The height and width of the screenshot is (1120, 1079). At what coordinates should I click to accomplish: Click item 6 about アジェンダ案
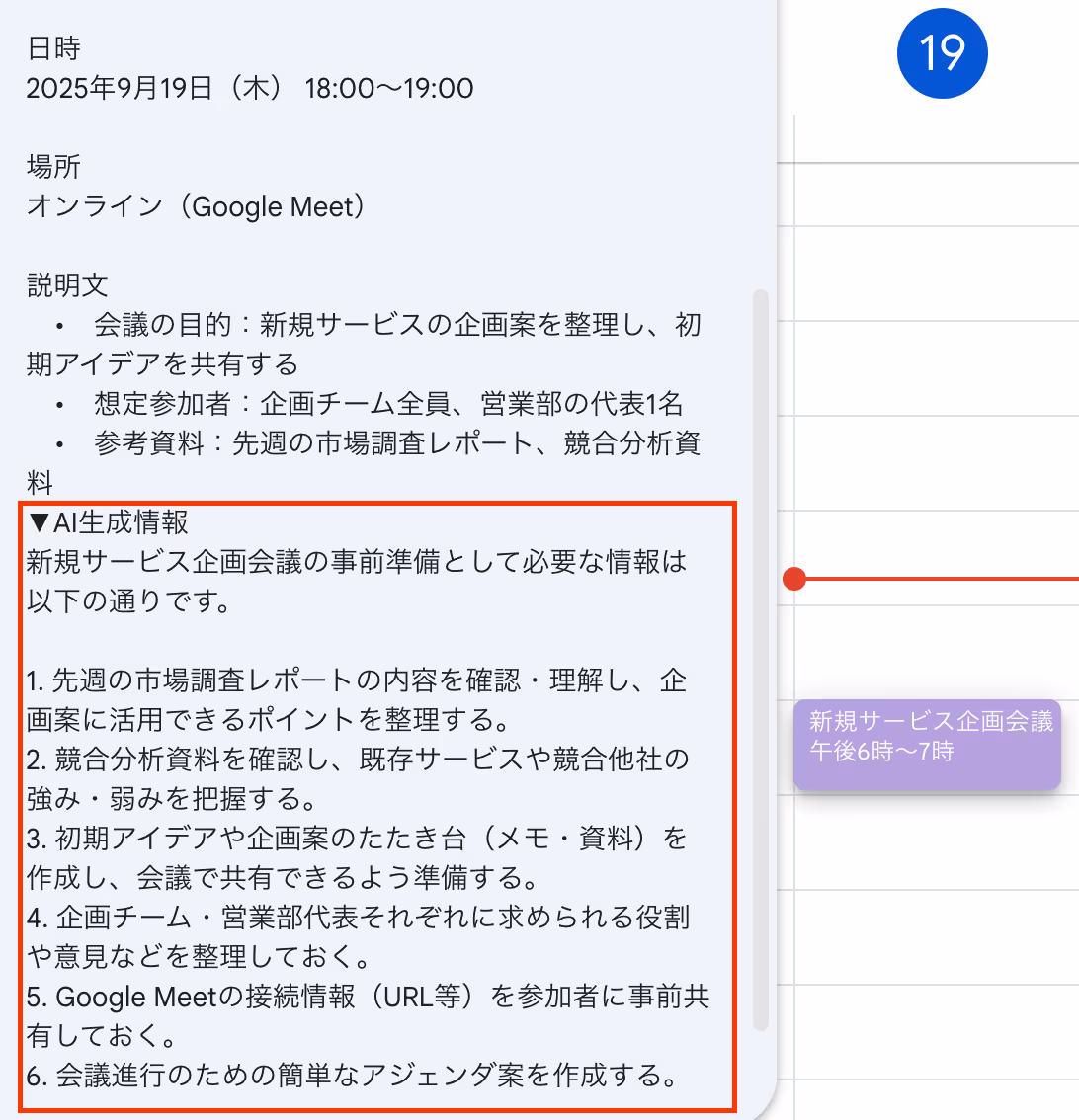pyautogui.click(x=352, y=1075)
